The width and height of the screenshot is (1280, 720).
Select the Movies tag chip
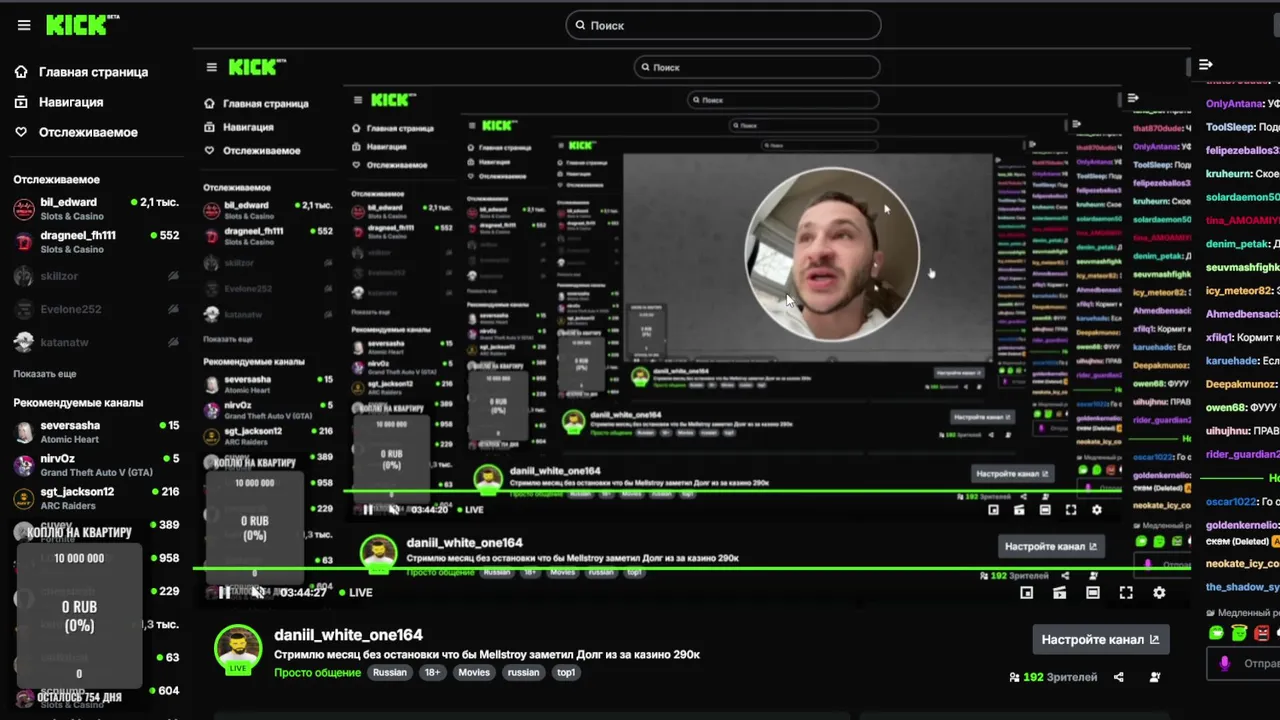(x=474, y=673)
